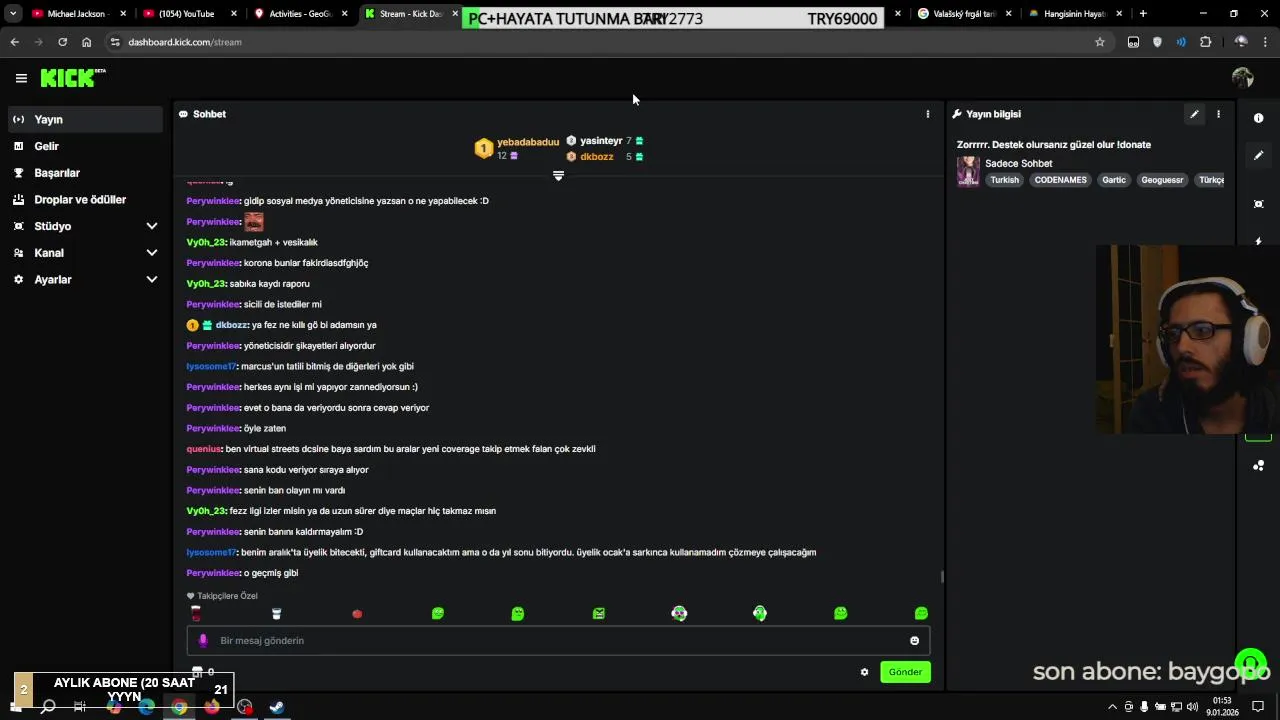This screenshot has height=720, width=1280.
Task: Click the Gartic tag
Action: click(x=1113, y=180)
